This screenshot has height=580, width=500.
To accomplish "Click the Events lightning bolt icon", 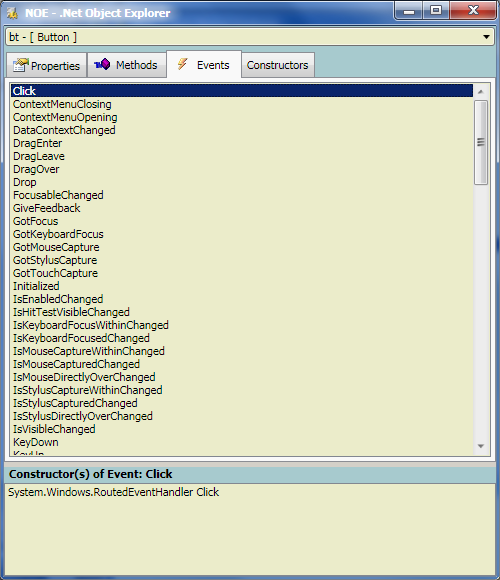I will (x=182, y=64).
